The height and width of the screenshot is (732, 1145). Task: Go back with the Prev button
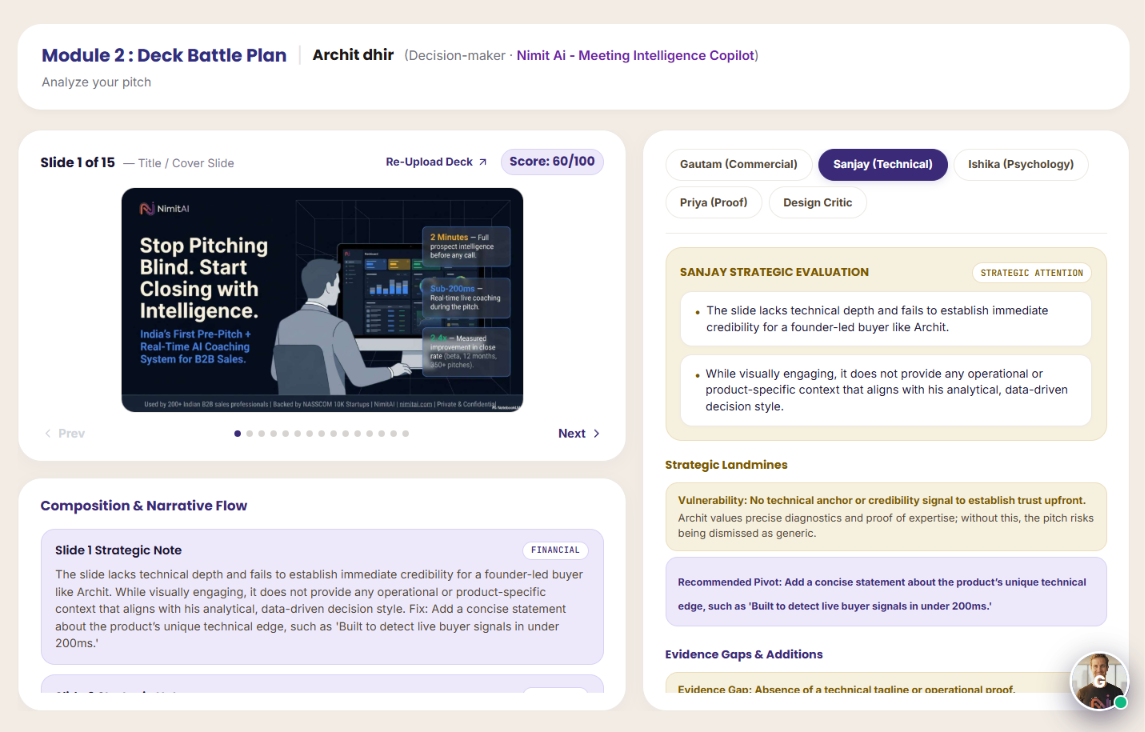64,433
